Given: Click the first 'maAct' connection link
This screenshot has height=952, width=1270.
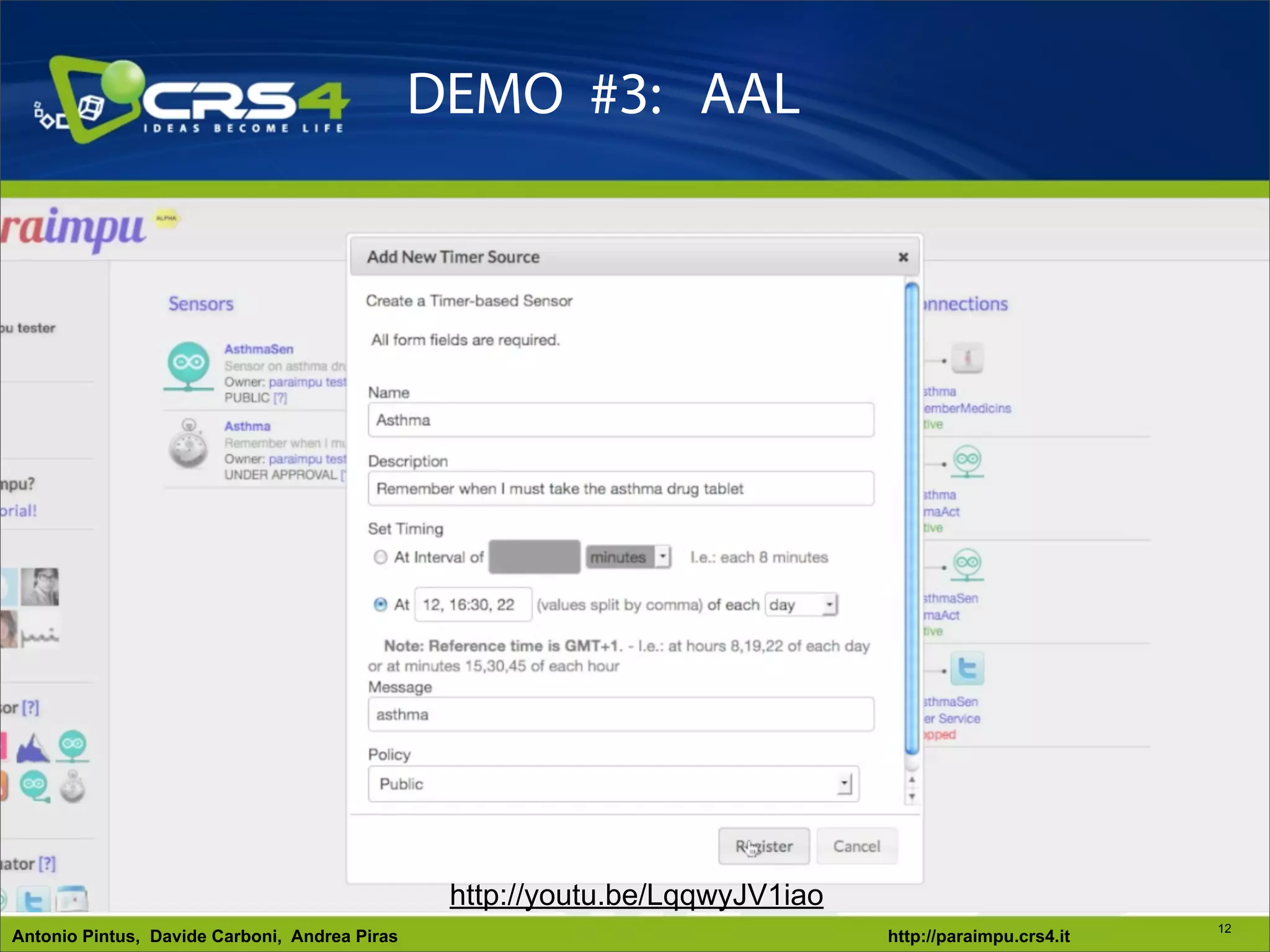Looking at the screenshot, I should pyautogui.click(x=941, y=511).
